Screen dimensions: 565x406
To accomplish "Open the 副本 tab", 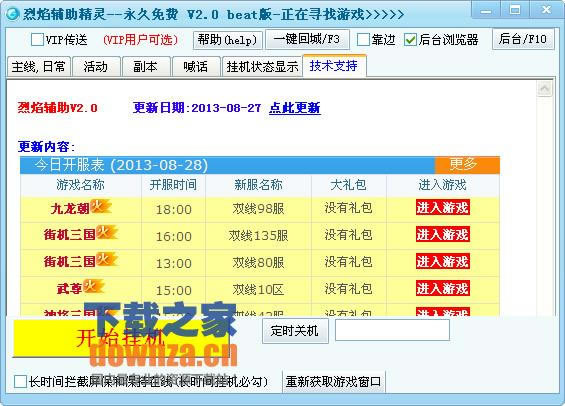I will (146, 67).
